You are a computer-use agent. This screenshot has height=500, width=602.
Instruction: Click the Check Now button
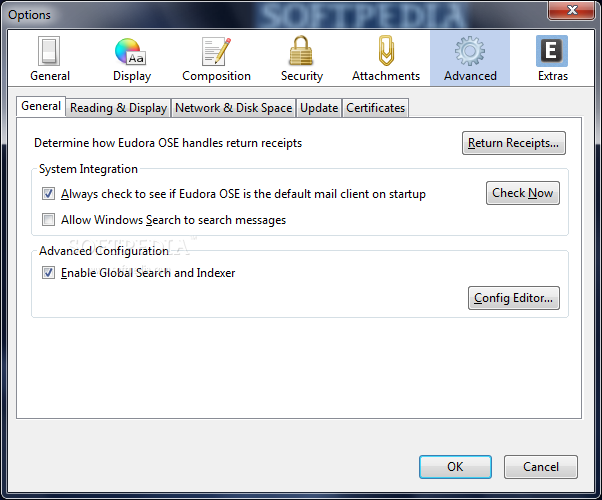coord(523,193)
